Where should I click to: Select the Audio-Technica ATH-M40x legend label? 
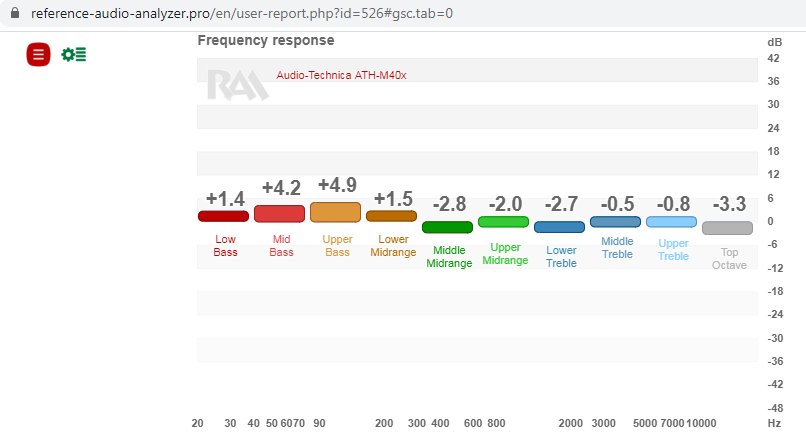(x=341, y=75)
